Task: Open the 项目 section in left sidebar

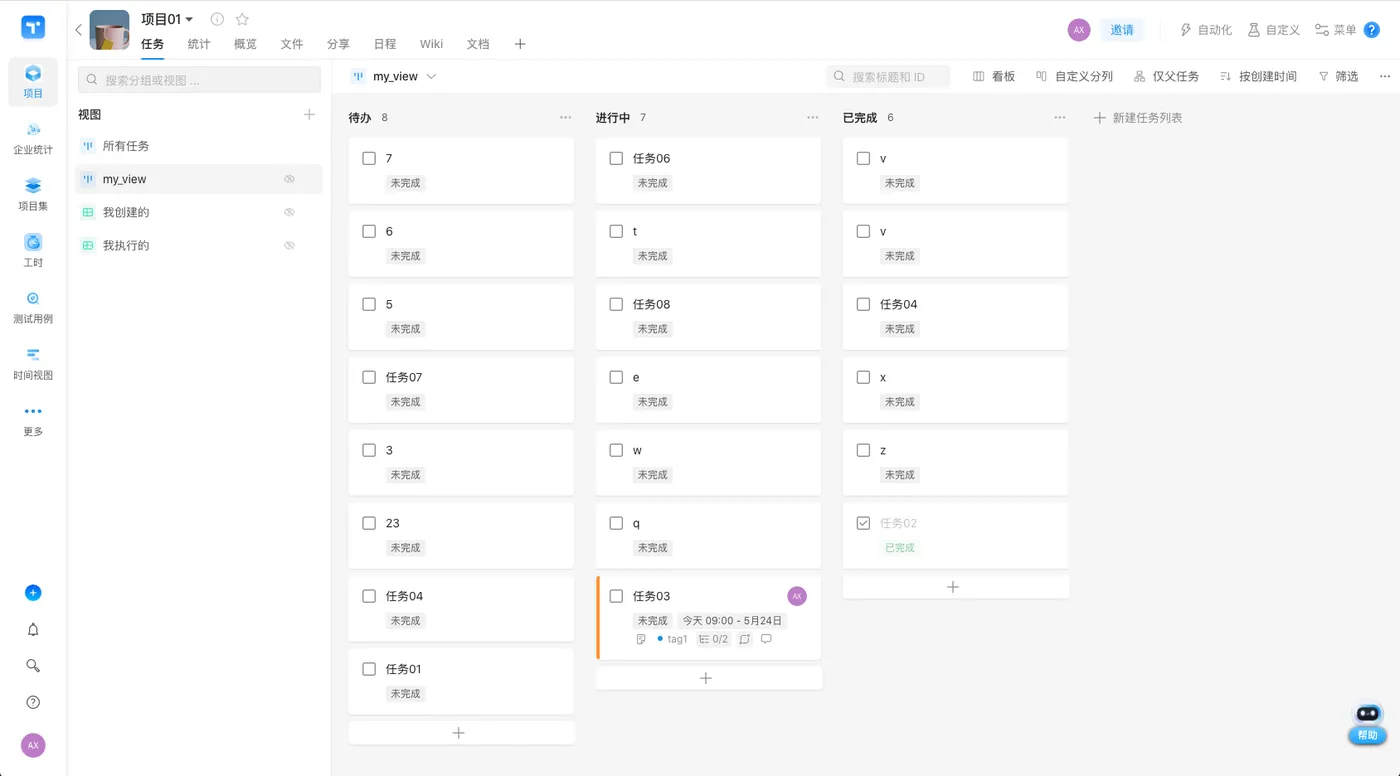Action: [x=33, y=81]
